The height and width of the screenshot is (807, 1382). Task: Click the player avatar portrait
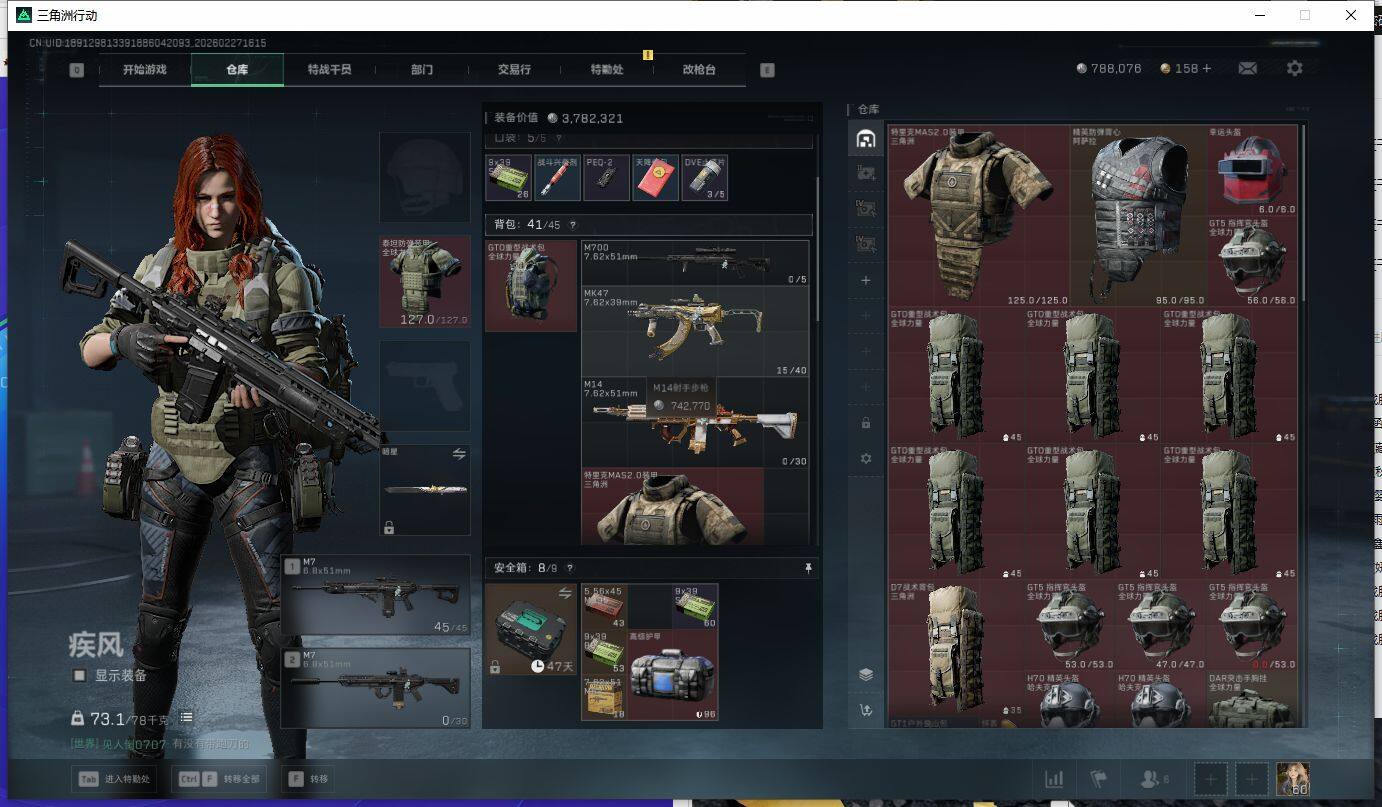[1292, 779]
